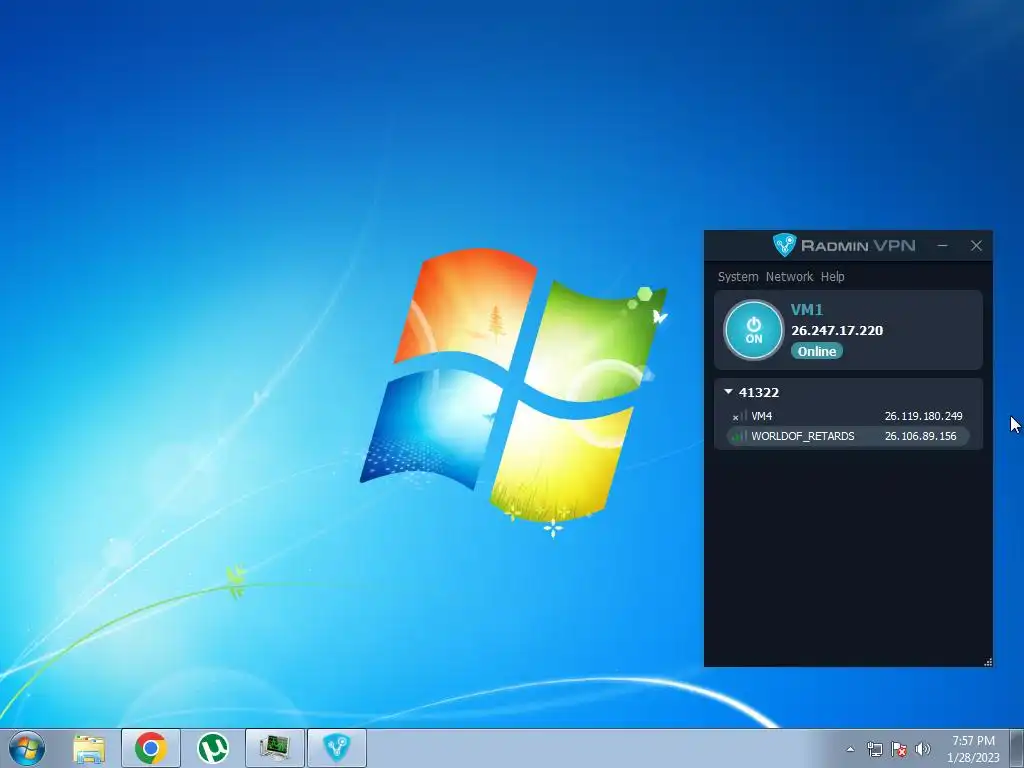Open Windows Explorer from the taskbar
This screenshot has width=1024, height=768.
(89, 748)
